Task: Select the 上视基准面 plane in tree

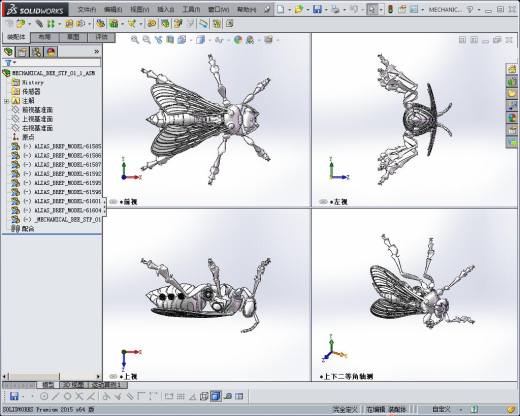Action: [37, 119]
